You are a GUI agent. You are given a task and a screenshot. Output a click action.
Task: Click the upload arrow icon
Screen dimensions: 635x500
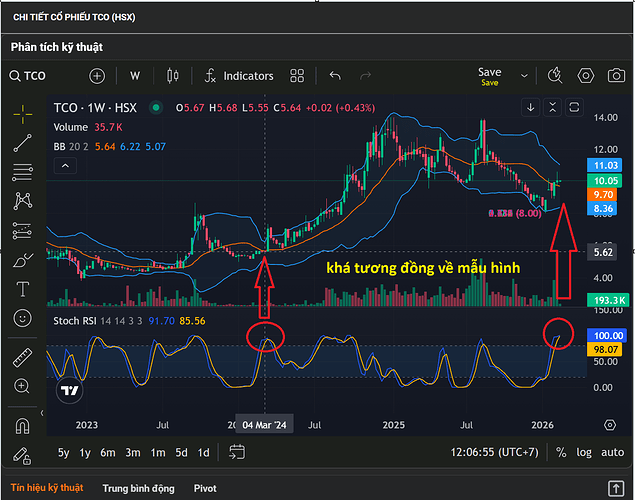[x=616, y=488]
